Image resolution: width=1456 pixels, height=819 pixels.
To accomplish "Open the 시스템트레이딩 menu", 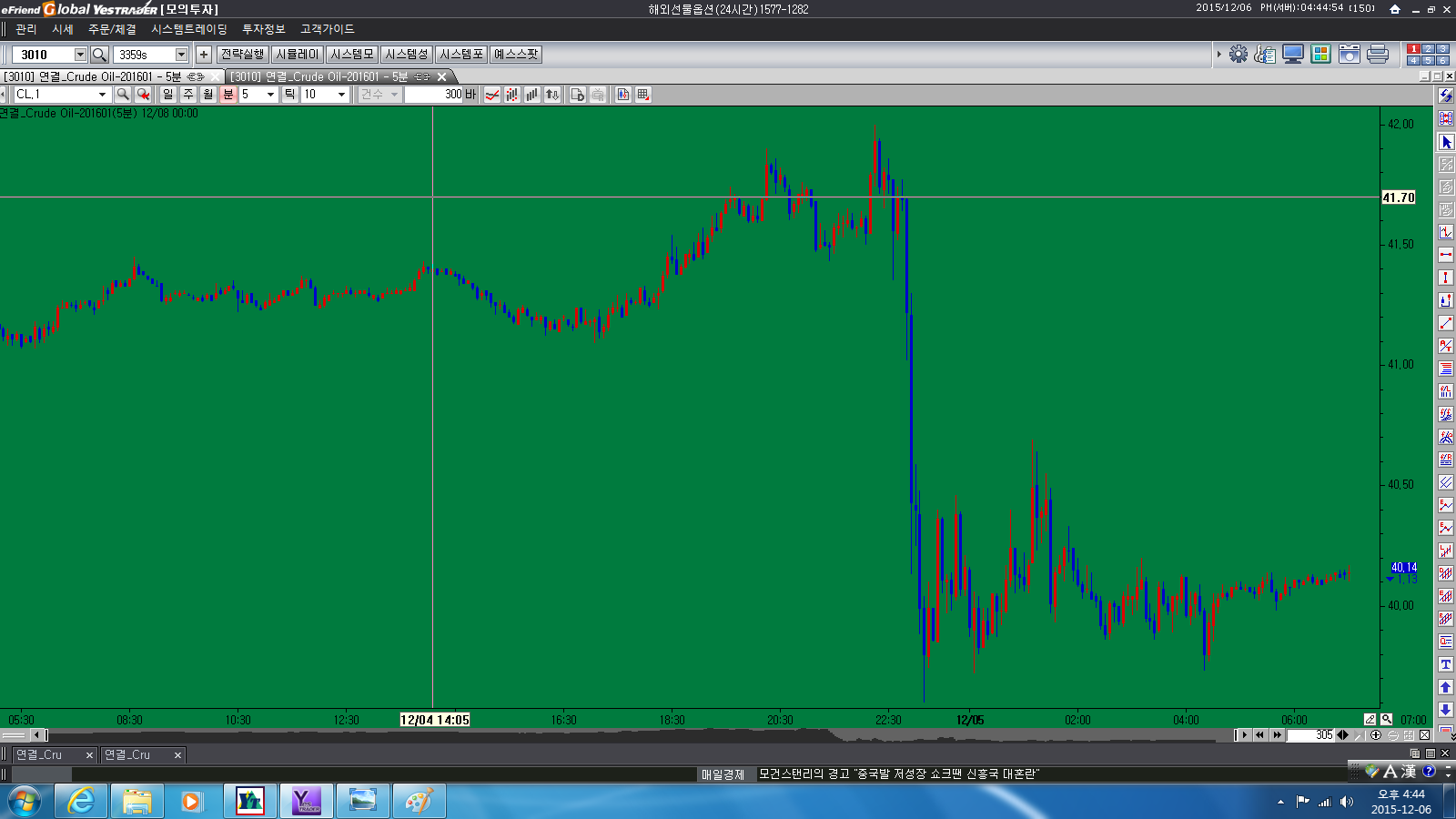I will tap(188, 29).
